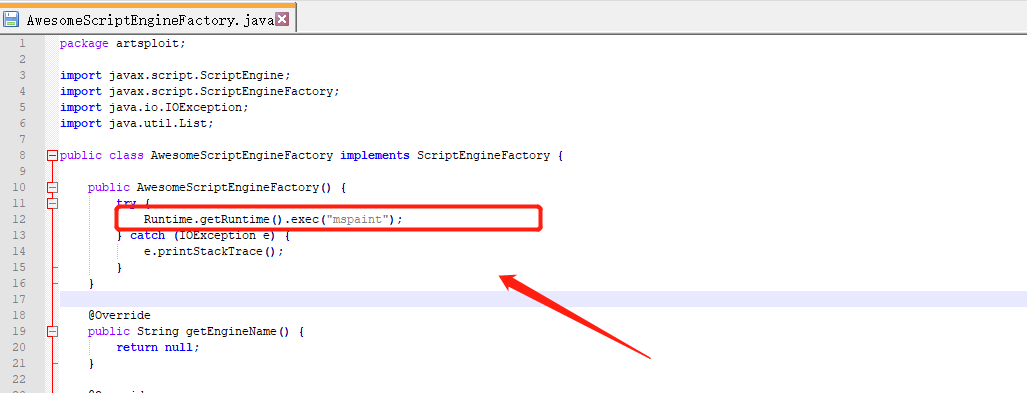Click the closing brace on line 15
This screenshot has height=393, width=1027.
pyautogui.click(x=119, y=267)
